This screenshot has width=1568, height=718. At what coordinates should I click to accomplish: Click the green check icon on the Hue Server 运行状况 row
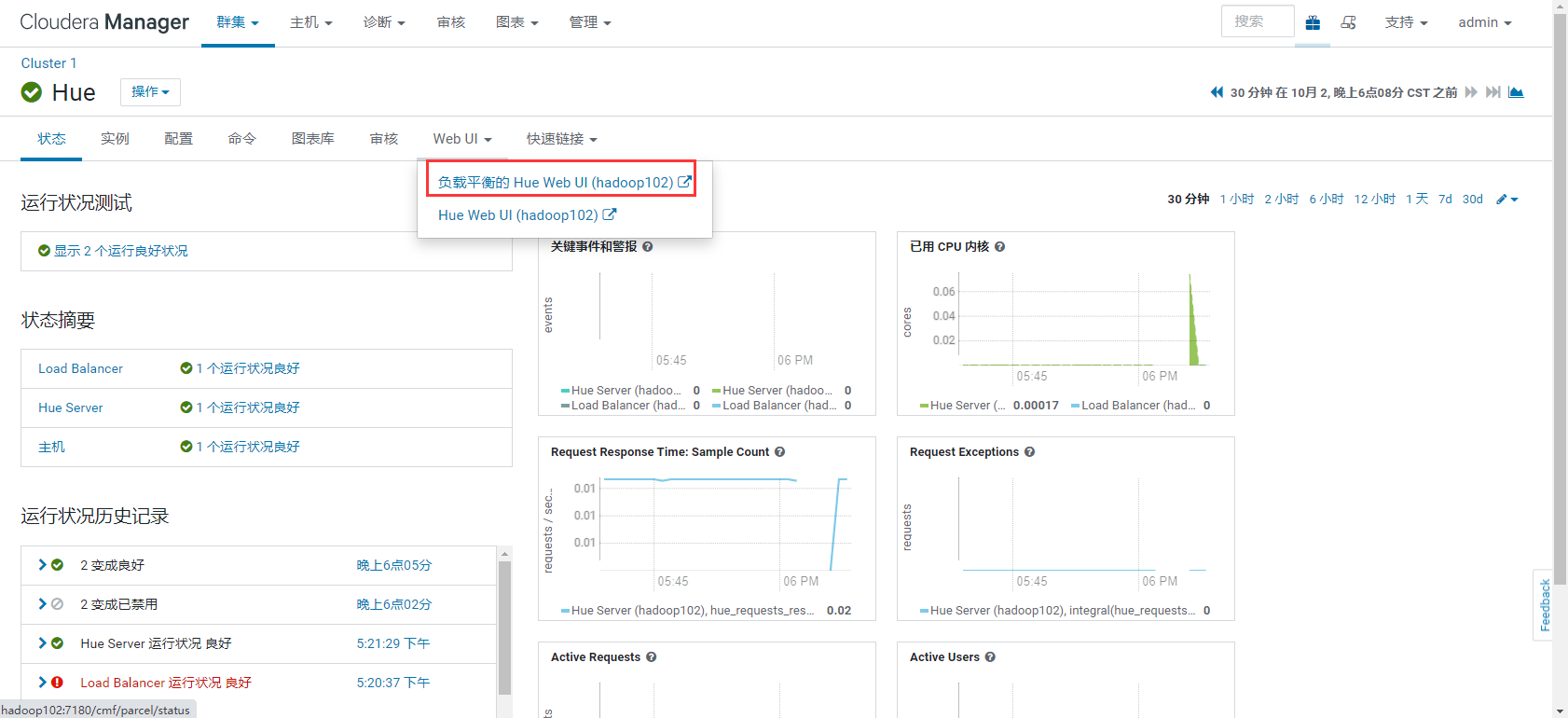coord(57,643)
